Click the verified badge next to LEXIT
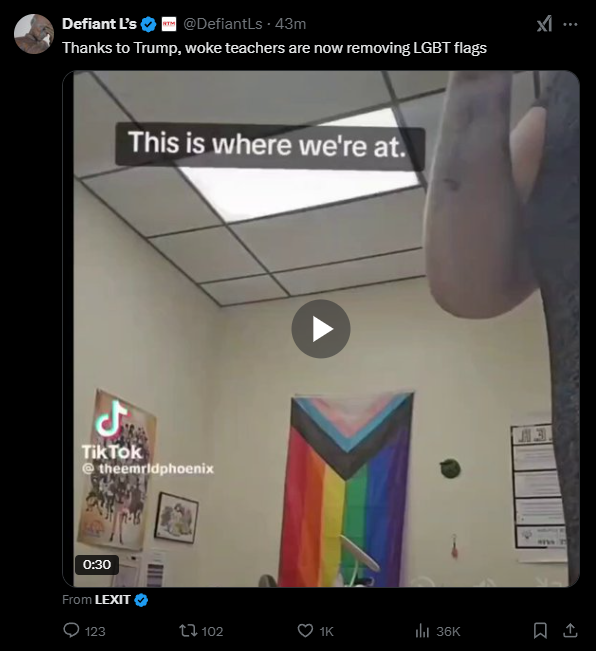Image resolution: width=596 pixels, height=651 pixels. [x=141, y=600]
